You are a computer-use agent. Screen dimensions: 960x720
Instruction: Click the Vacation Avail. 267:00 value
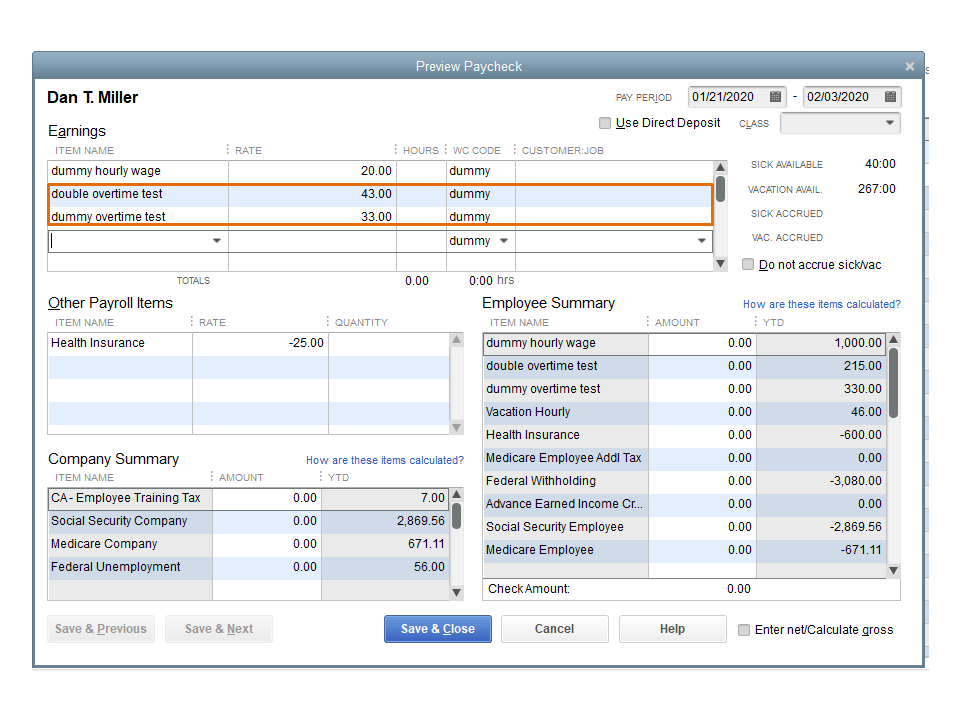[x=876, y=189]
